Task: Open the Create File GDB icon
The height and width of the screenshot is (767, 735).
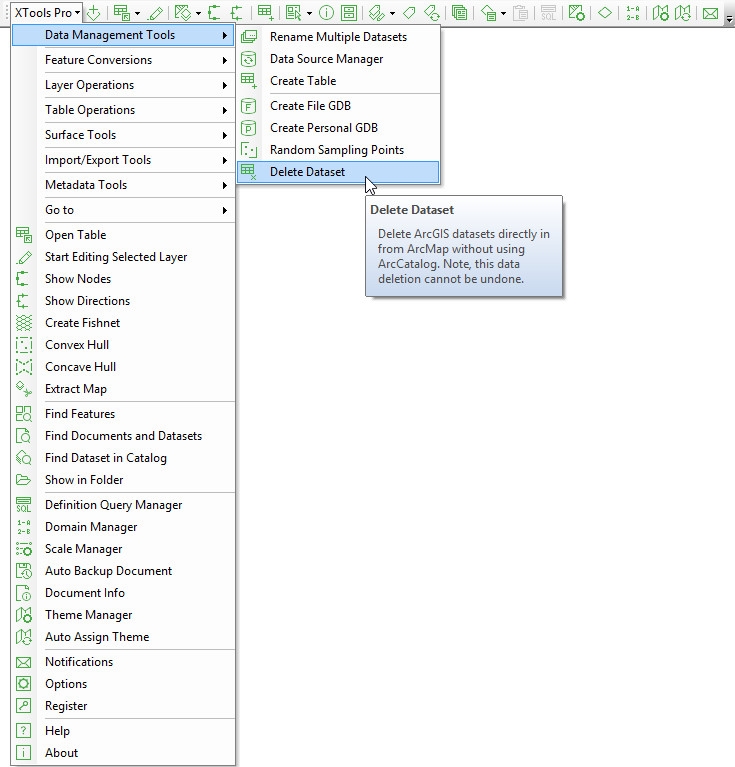Action: 249,106
